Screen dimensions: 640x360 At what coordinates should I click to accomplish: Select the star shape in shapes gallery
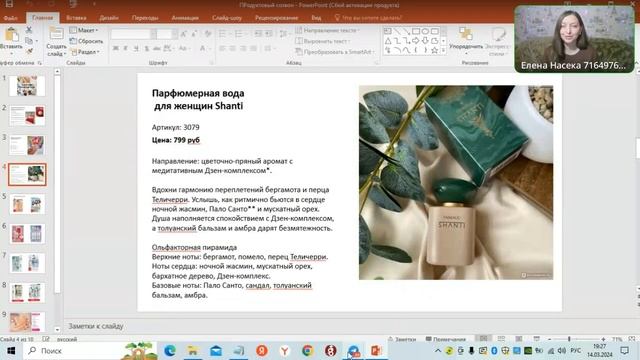[435, 51]
